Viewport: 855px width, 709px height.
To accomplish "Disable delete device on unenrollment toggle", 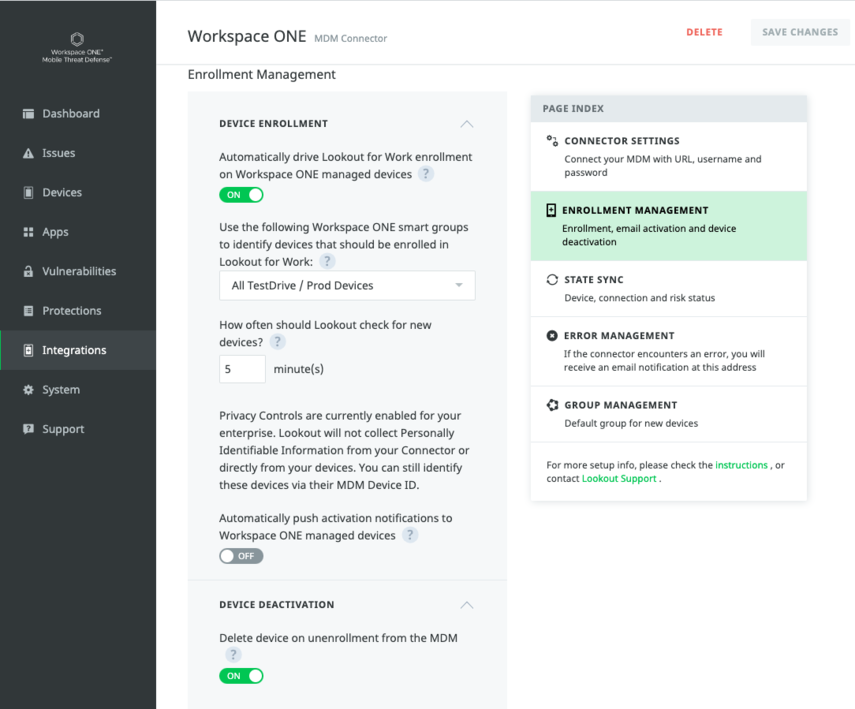I will (241, 676).
